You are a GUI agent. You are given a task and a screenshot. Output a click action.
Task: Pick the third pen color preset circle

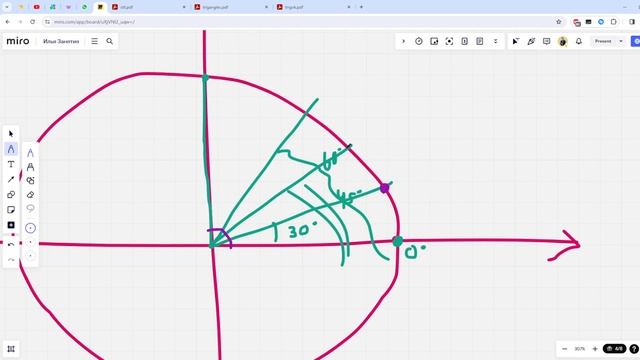point(31,256)
